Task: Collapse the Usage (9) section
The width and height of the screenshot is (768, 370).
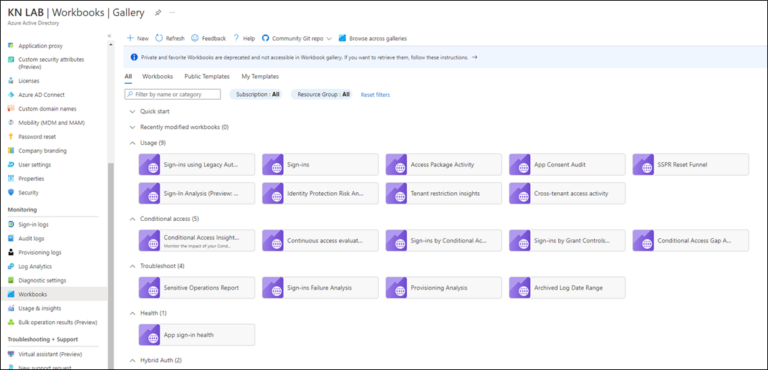Action: 132,143
